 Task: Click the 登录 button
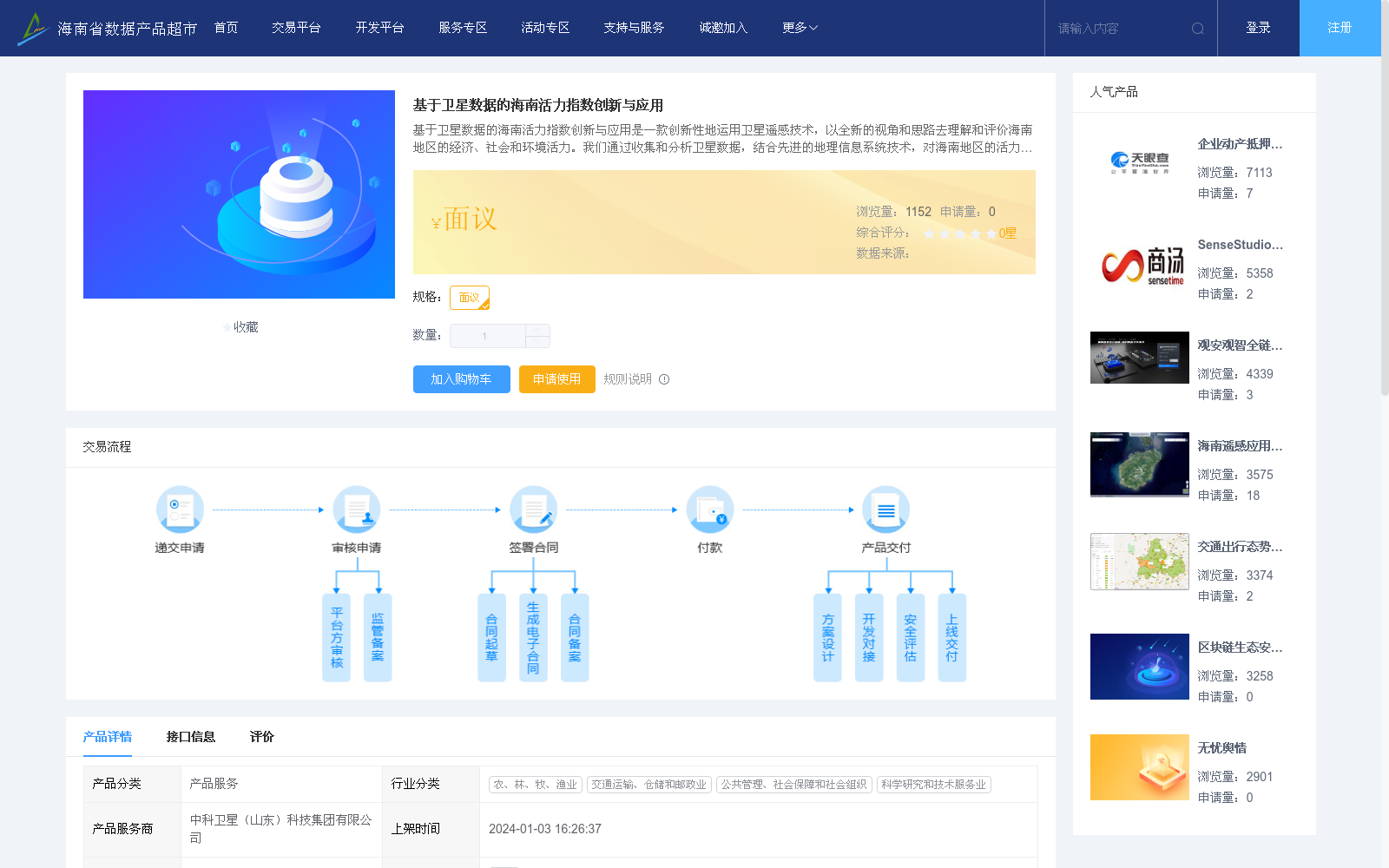coord(1259,28)
